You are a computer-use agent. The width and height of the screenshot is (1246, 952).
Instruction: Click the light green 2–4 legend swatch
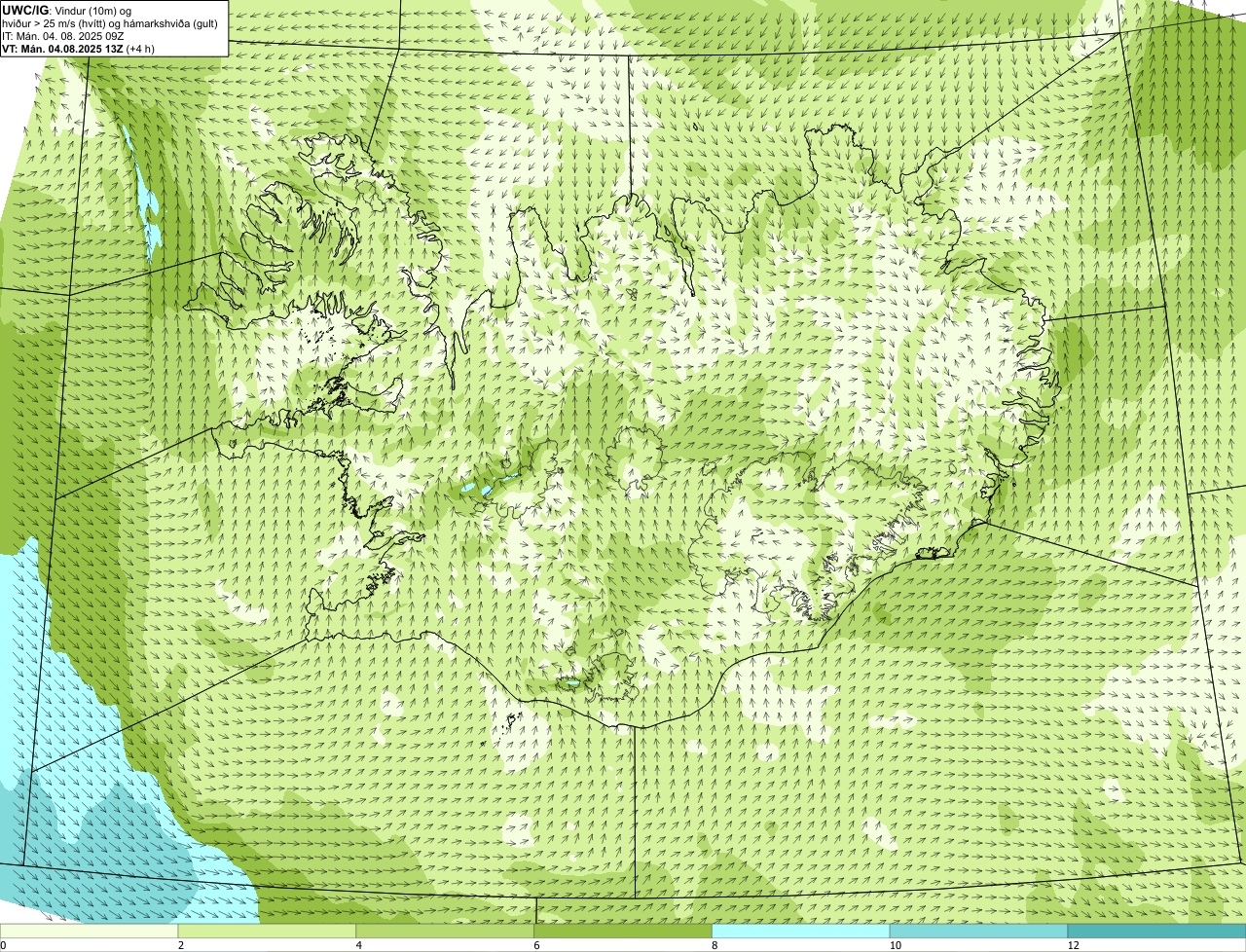[268, 931]
